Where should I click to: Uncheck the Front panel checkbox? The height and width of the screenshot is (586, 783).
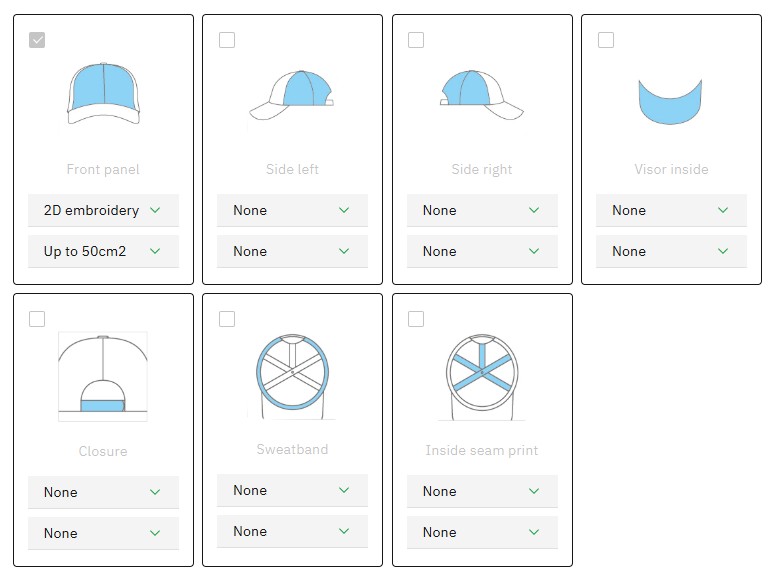click(x=37, y=40)
